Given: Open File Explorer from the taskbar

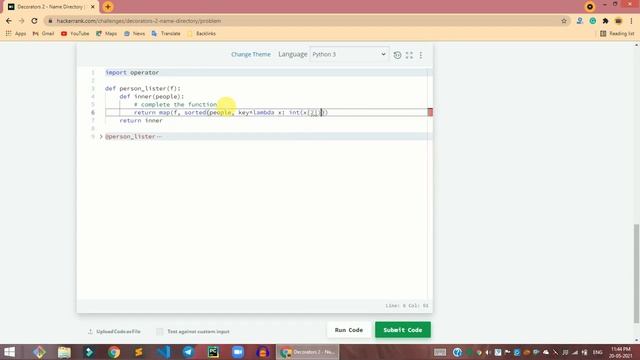Looking at the screenshot, I should [x=64, y=352].
